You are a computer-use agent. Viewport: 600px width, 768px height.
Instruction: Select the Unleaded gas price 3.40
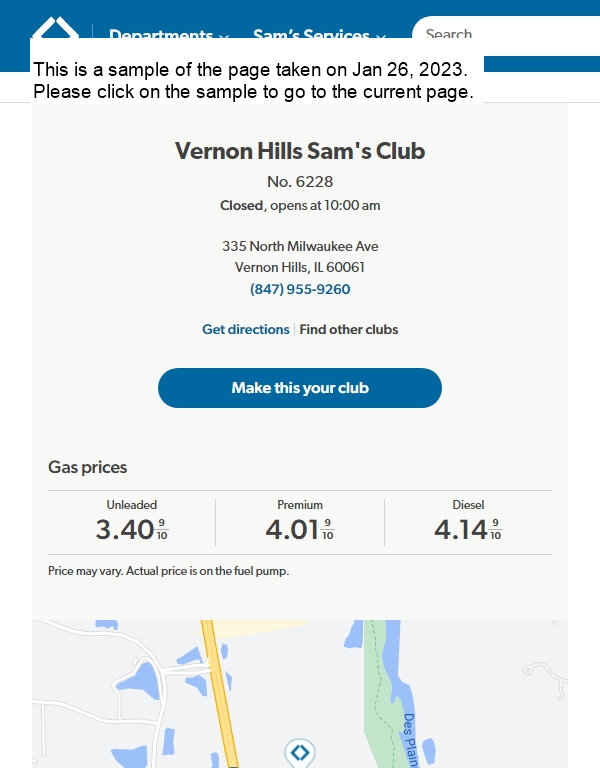coord(132,529)
